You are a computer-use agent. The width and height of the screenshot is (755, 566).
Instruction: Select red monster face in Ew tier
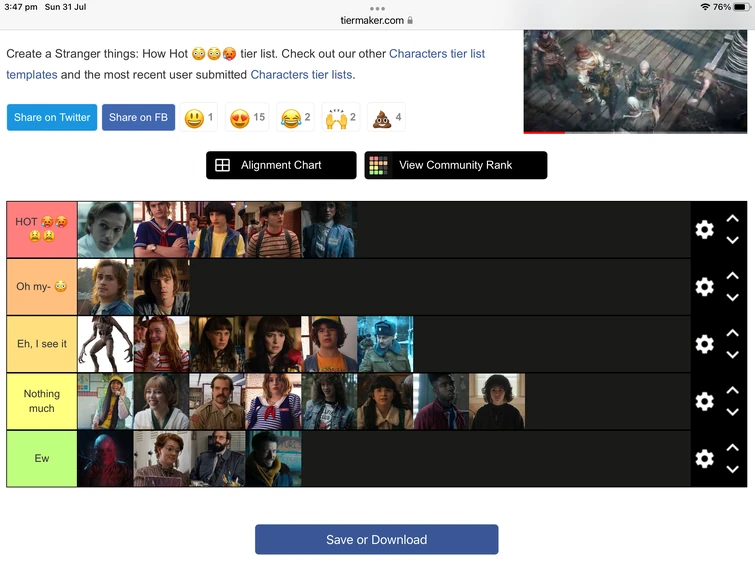(105, 459)
